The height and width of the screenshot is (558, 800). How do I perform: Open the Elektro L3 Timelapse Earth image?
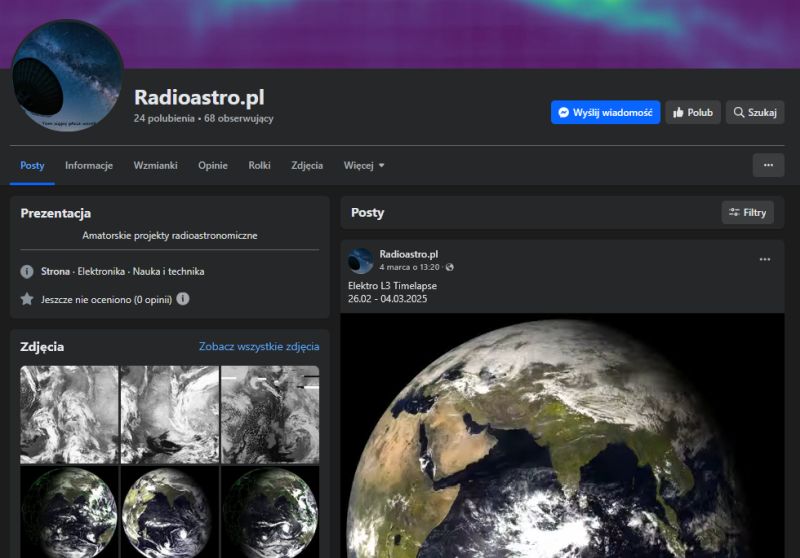[562, 436]
